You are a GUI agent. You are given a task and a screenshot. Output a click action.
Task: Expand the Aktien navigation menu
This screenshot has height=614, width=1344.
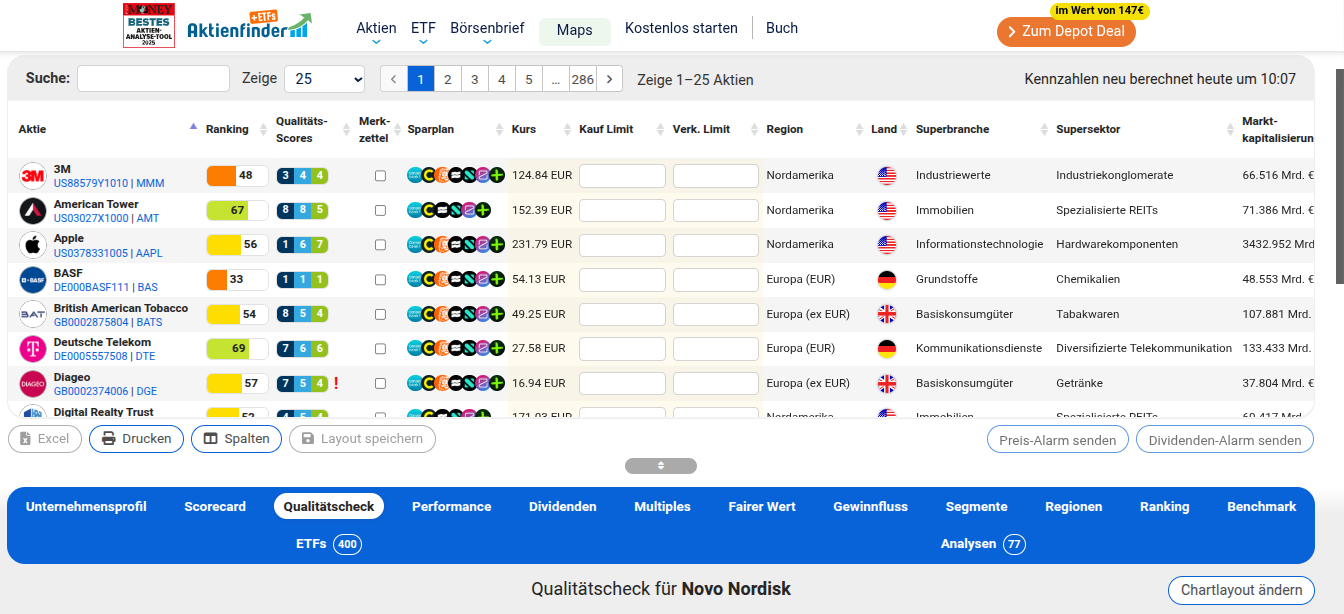pos(376,31)
